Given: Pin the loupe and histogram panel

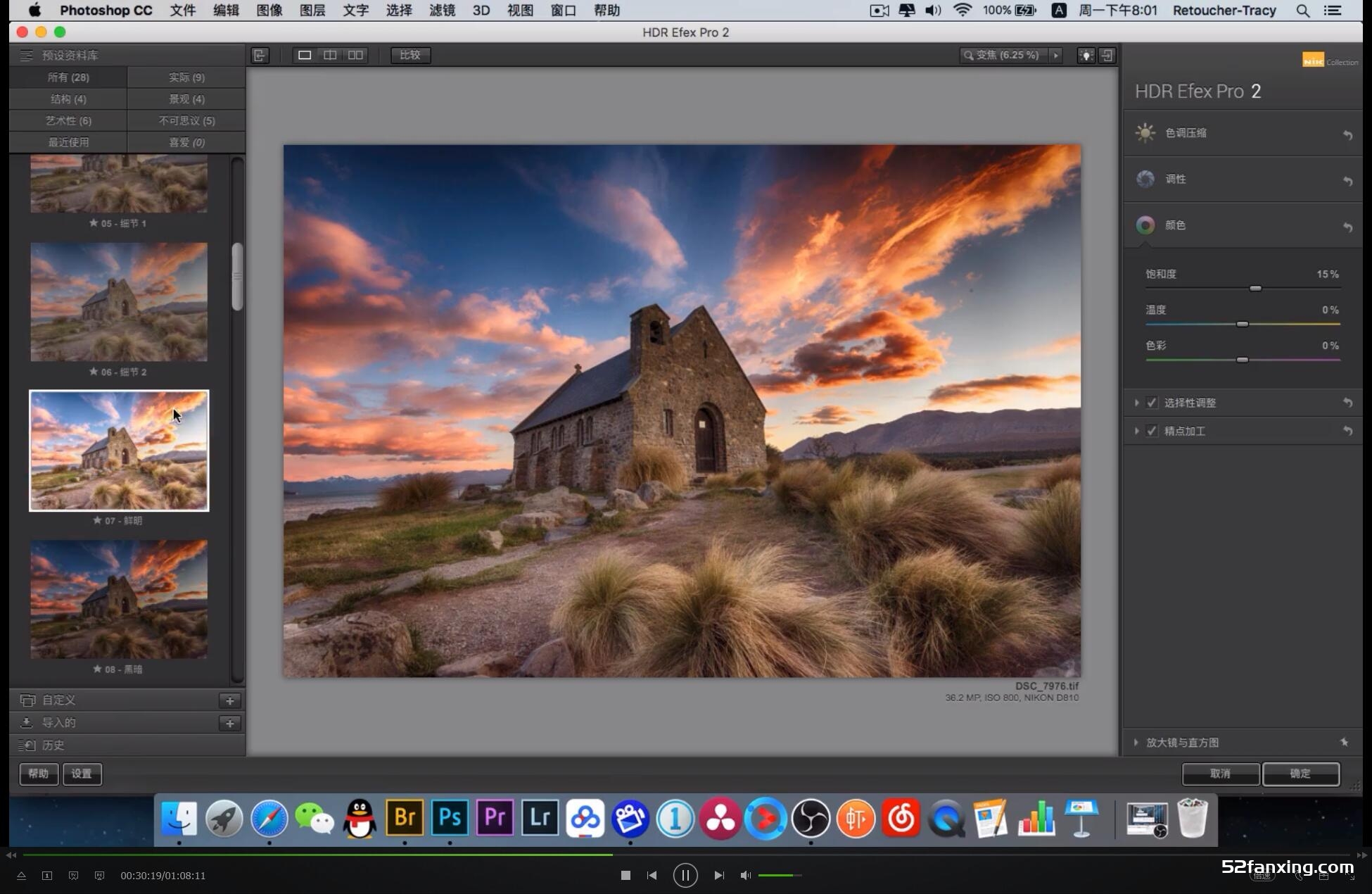Looking at the screenshot, I should click(1344, 742).
